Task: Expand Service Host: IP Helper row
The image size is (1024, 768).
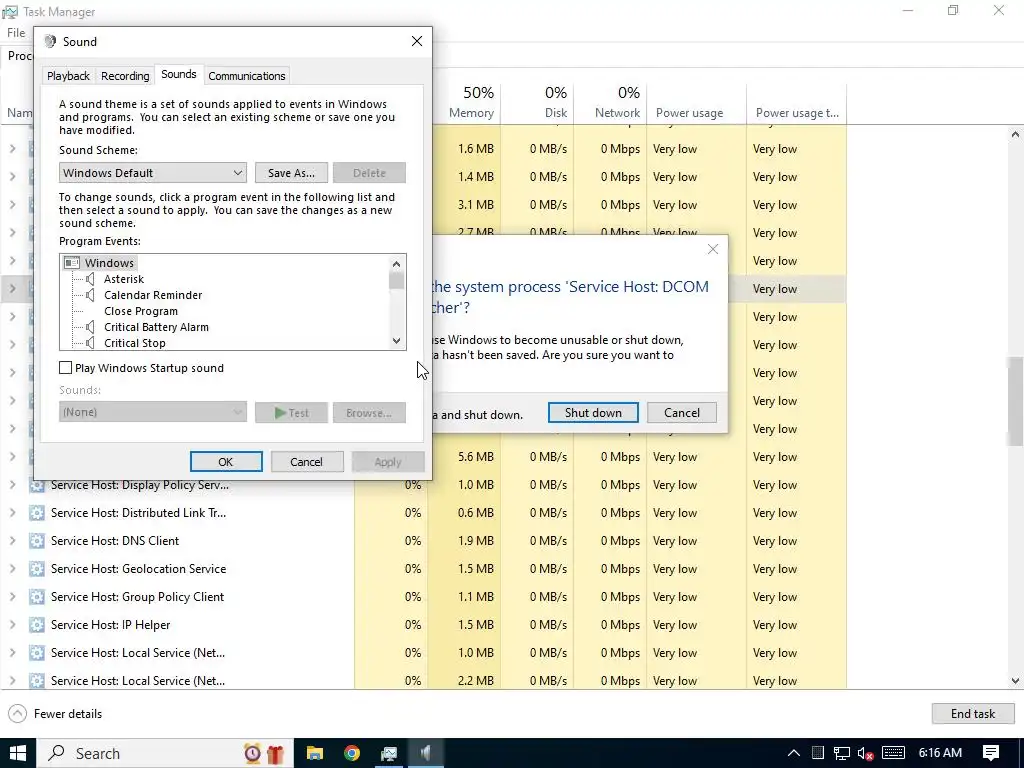Action: pos(12,625)
